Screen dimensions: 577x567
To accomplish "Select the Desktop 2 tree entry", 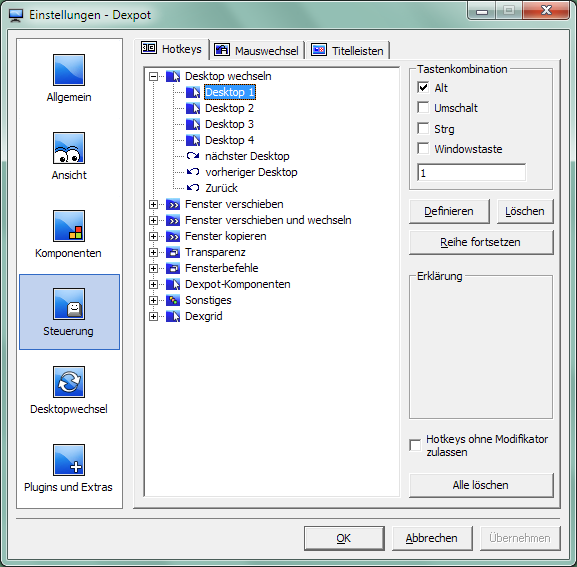I will pos(230,108).
